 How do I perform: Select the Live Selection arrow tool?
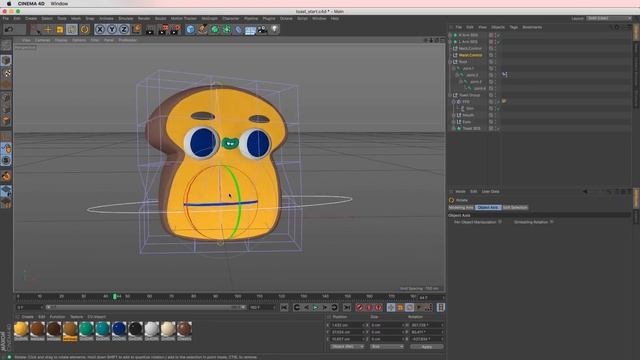tap(36, 29)
